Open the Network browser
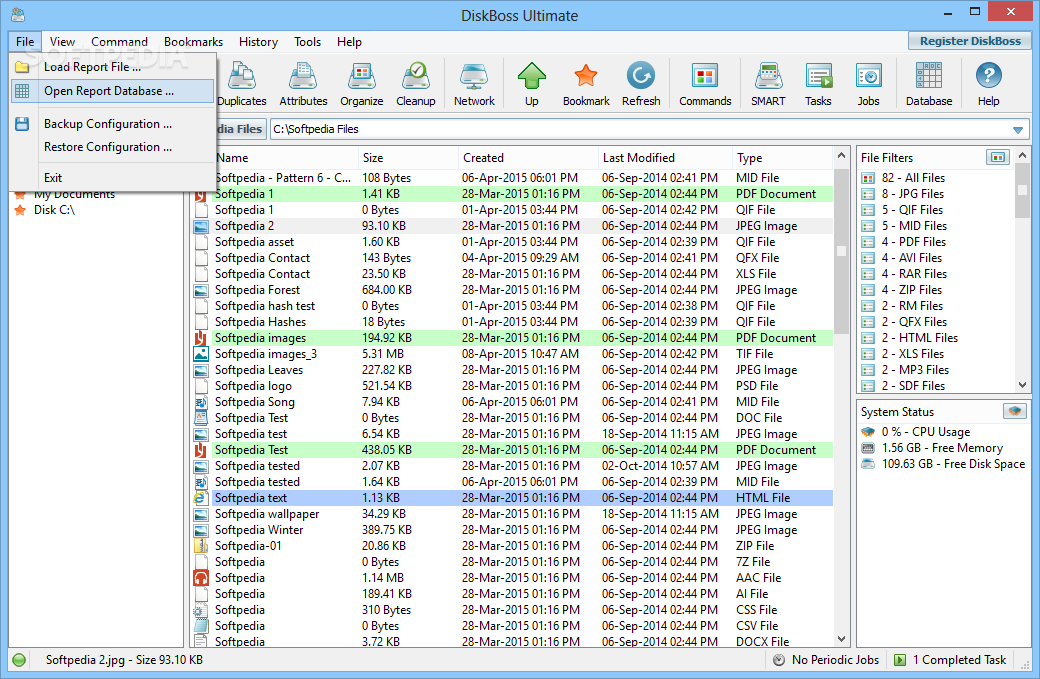 pos(474,84)
